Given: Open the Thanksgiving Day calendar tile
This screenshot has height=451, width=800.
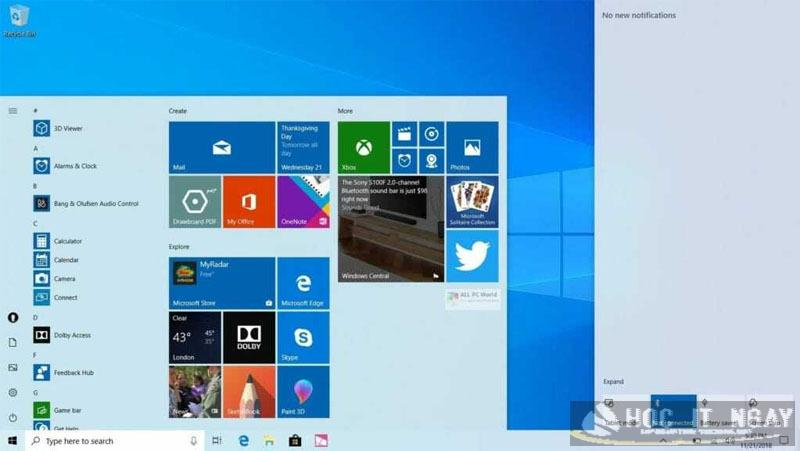Looking at the screenshot, I should click(x=304, y=147).
